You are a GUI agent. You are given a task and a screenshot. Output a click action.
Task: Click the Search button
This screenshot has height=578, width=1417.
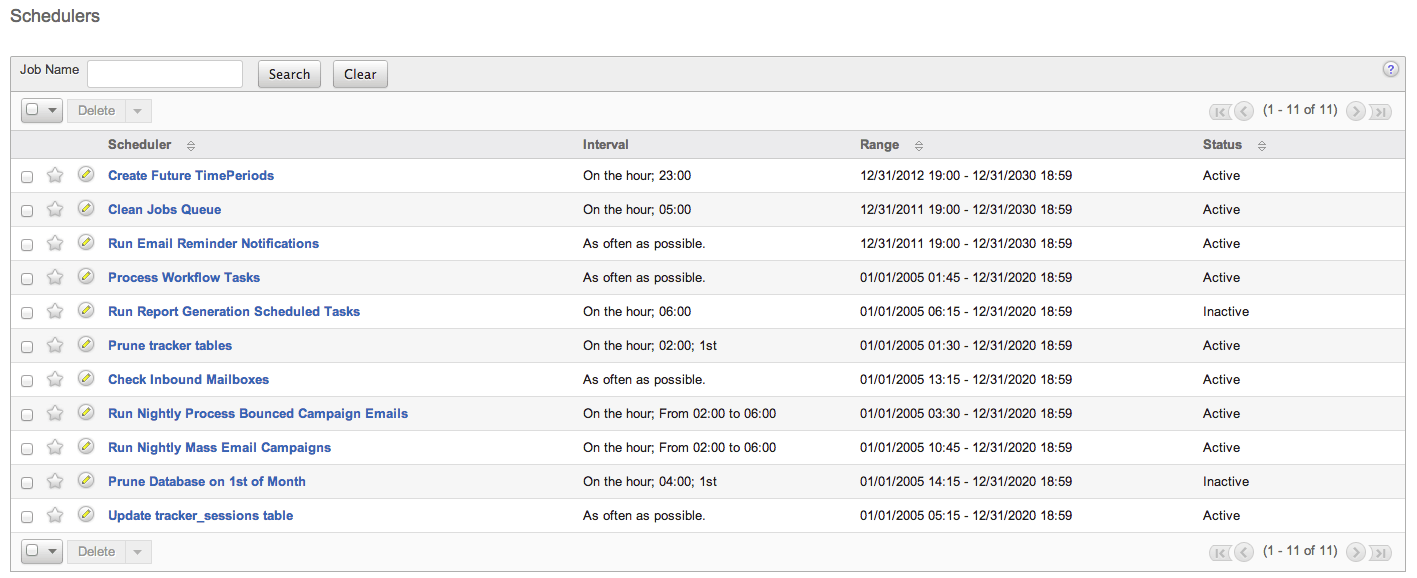(x=289, y=73)
